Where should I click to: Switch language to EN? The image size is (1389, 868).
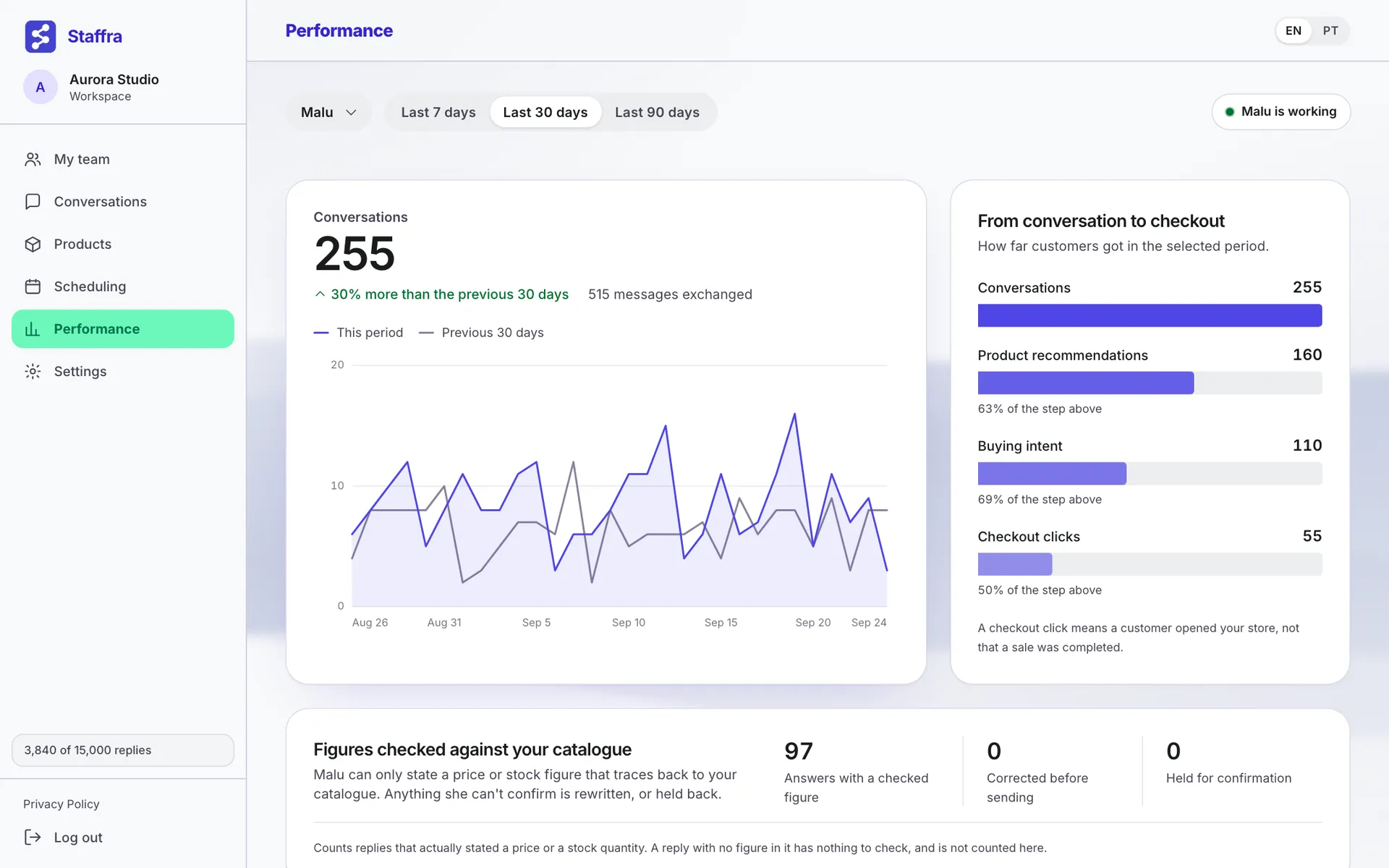coord(1294,30)
